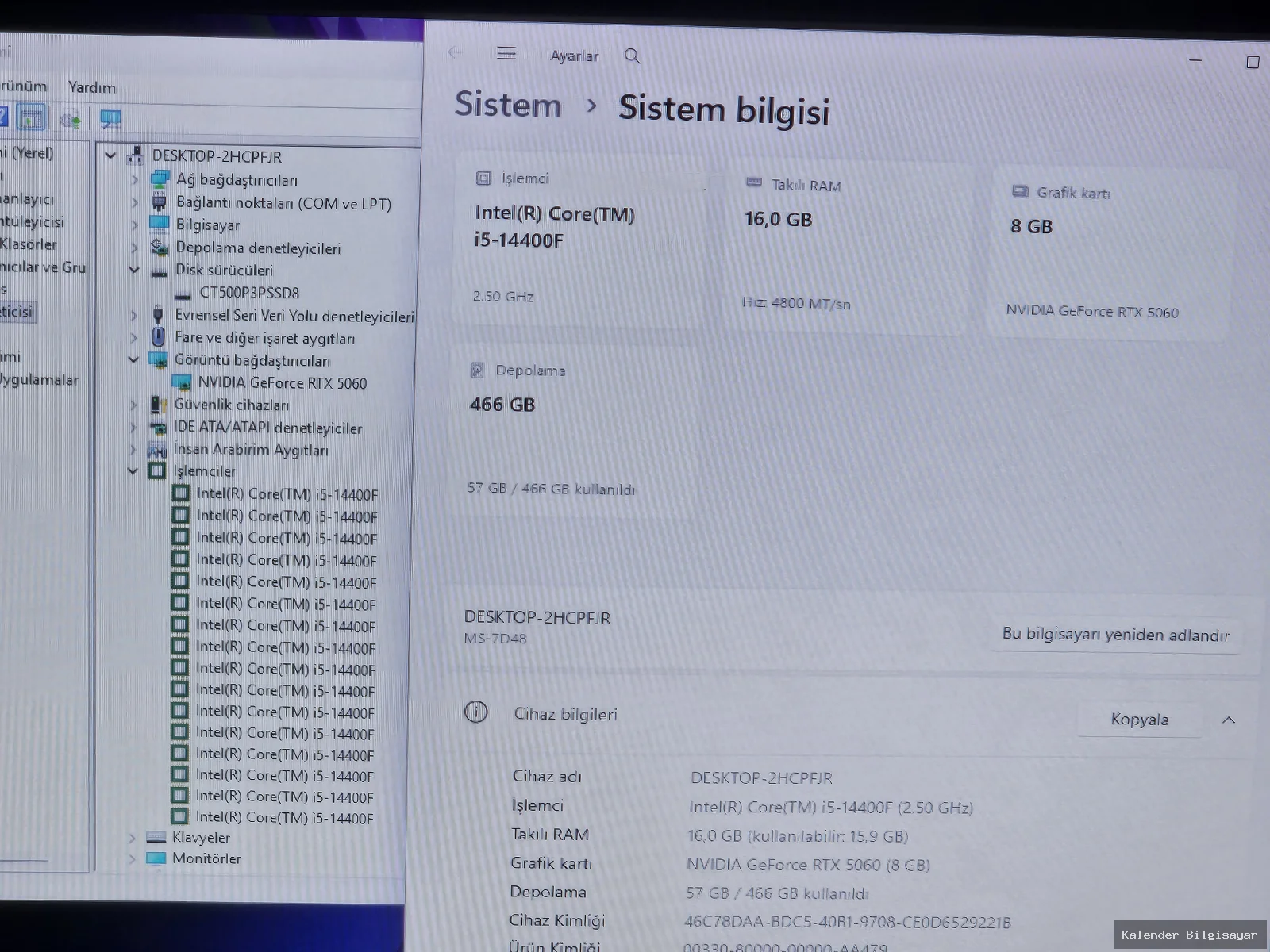
Task: Click the Cihaz Kimliği value "46C78DAA-BDC5-40B1-9708-CE0D6529221B"
Action: point(848,923)
